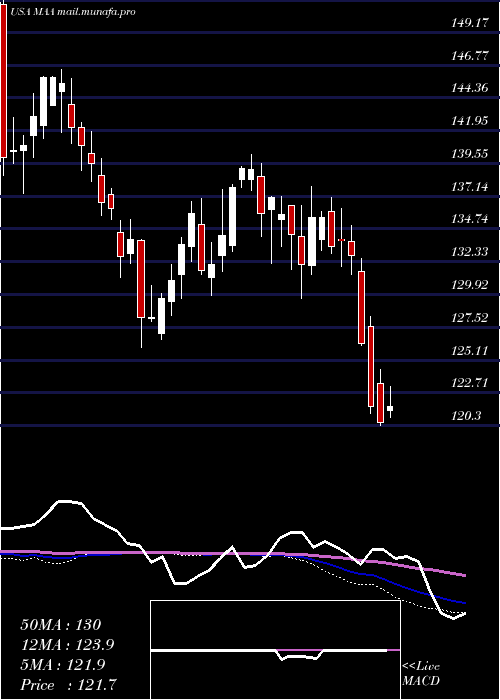Click the 122.71 price axis label
The image size is (500, 700).
pyautogui.click(x=470, y=383)
